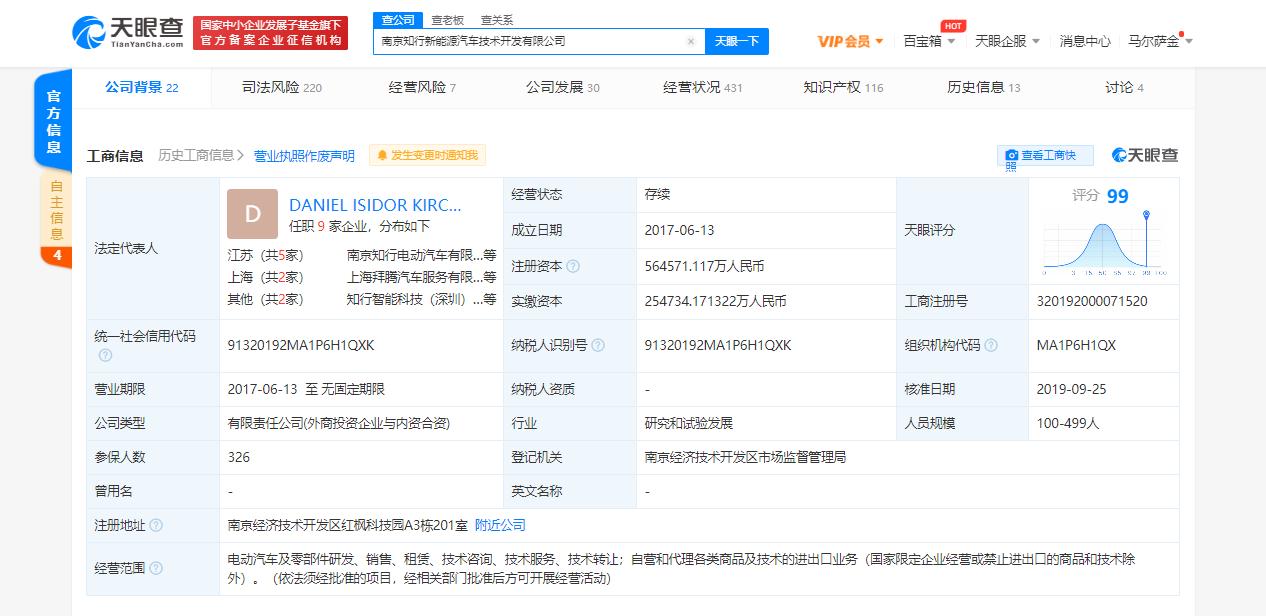The image size is (1266, 616).
Task: Open the 经营状况 tab
Action: (703, 87)
